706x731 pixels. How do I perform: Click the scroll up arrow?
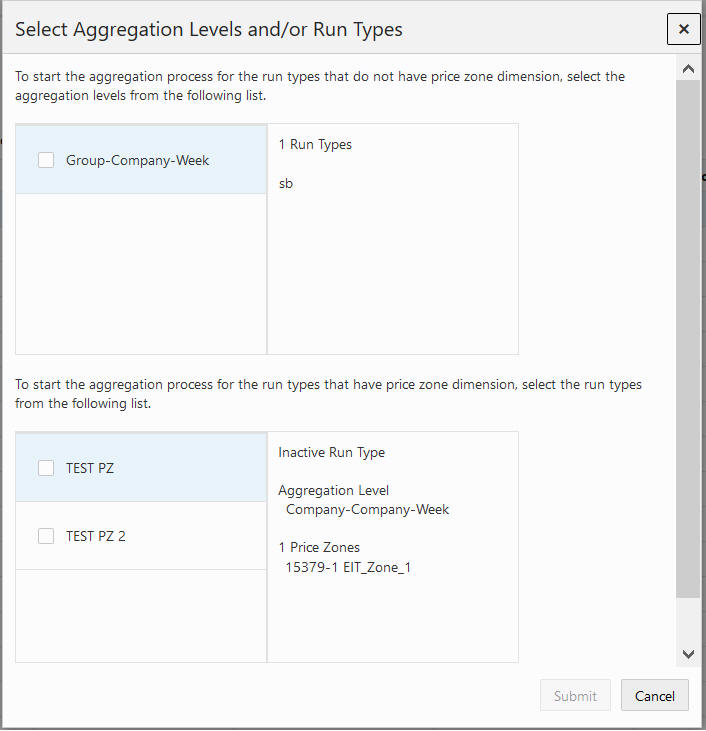pos(688,69)
